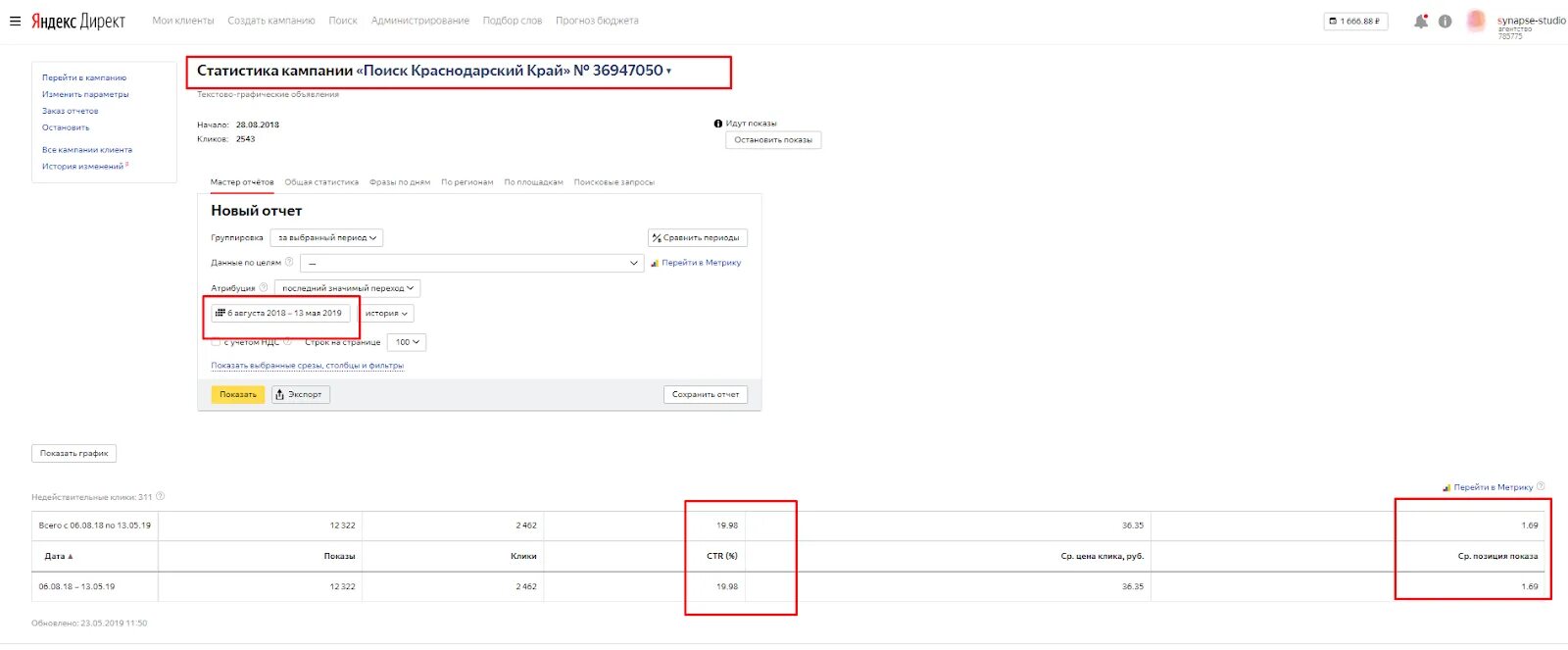Open the Группировка dropdown за выбранный период
This screenshot has height=650, width=1568.
click(326, 237)
